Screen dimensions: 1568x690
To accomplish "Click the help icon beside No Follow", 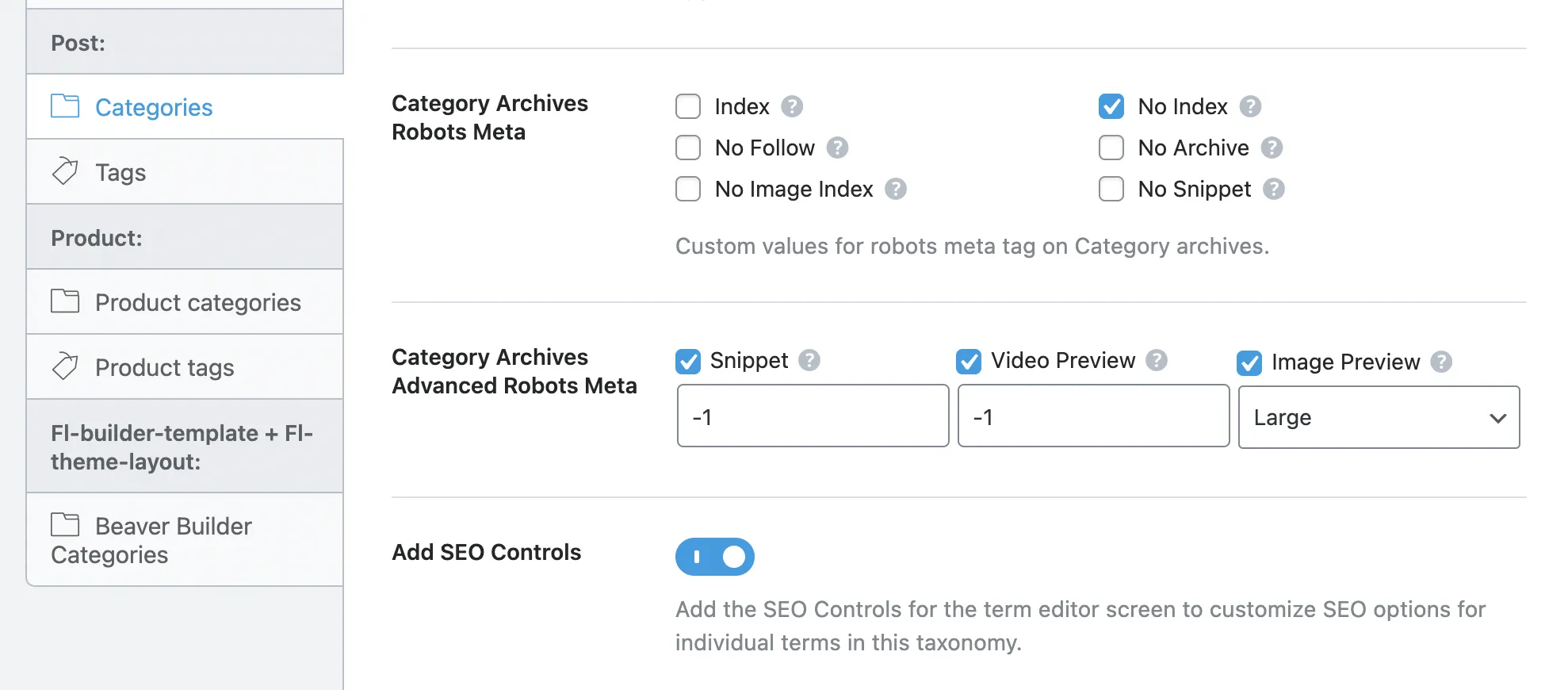I will 837,148.
